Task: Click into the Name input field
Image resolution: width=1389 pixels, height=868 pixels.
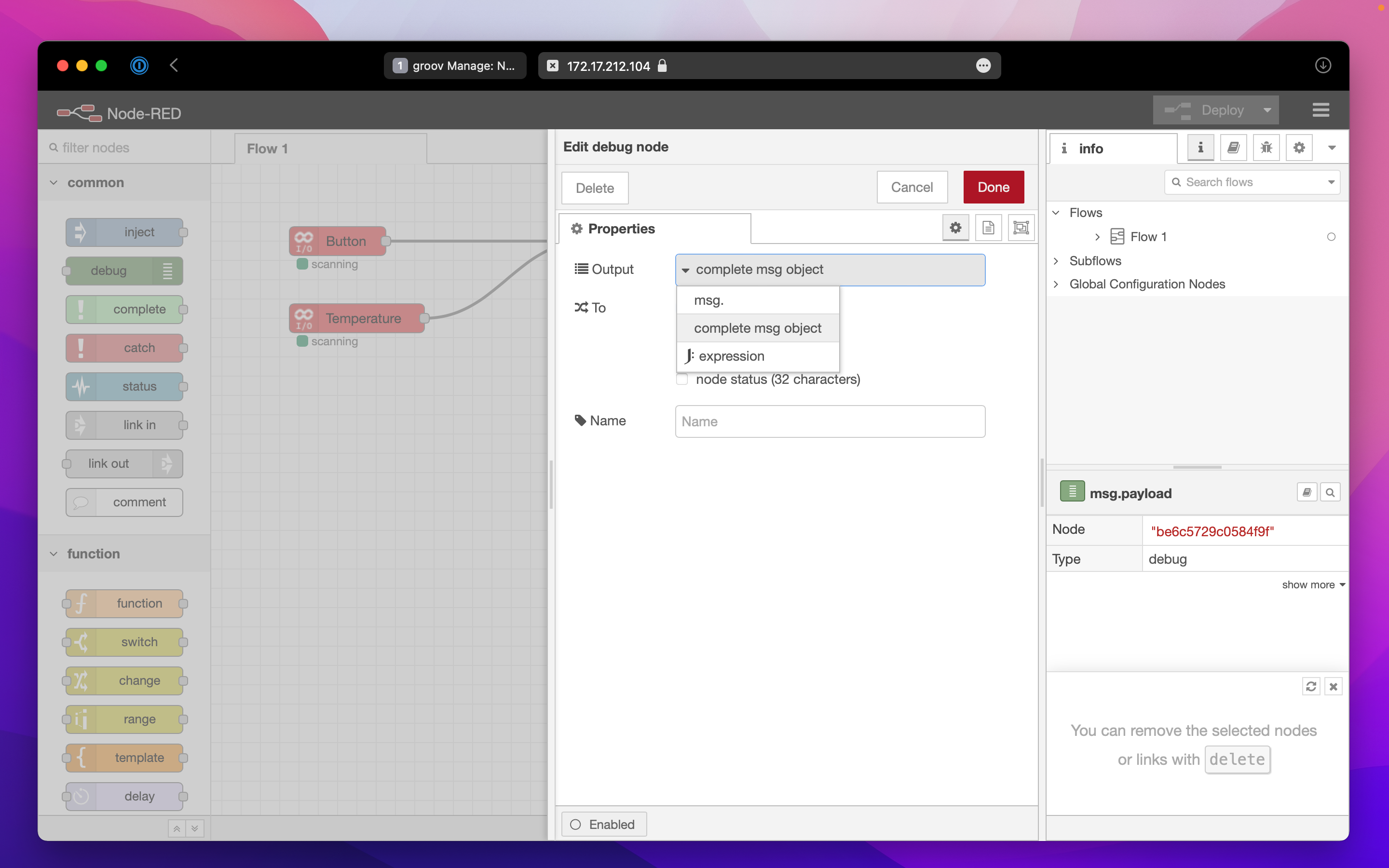Action: tap(830, 421)
